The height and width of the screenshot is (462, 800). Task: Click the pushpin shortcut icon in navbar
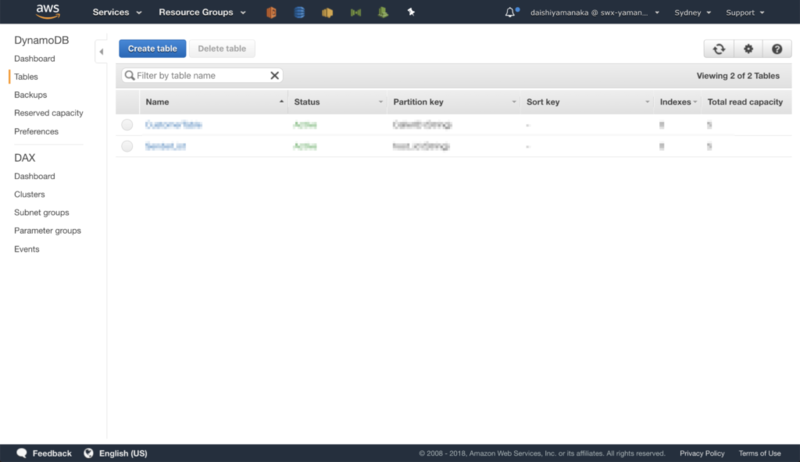click(x=411, y=12)
